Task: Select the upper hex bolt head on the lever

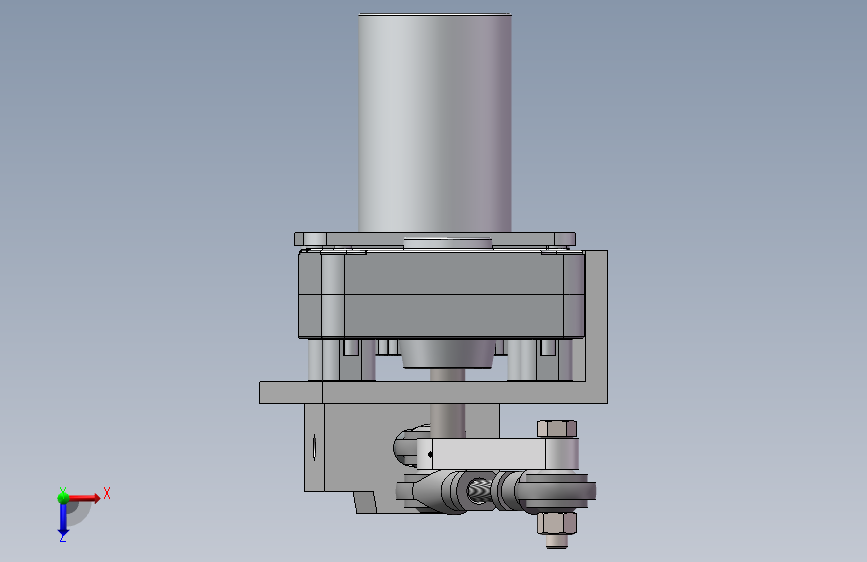Action: pyautogui.click(x=557, y=429)
